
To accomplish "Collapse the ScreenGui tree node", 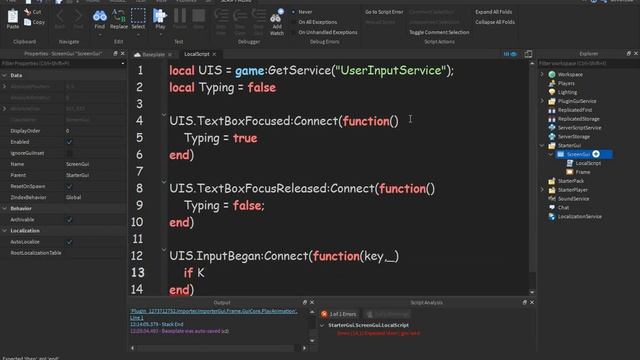I will pos(551,154).
